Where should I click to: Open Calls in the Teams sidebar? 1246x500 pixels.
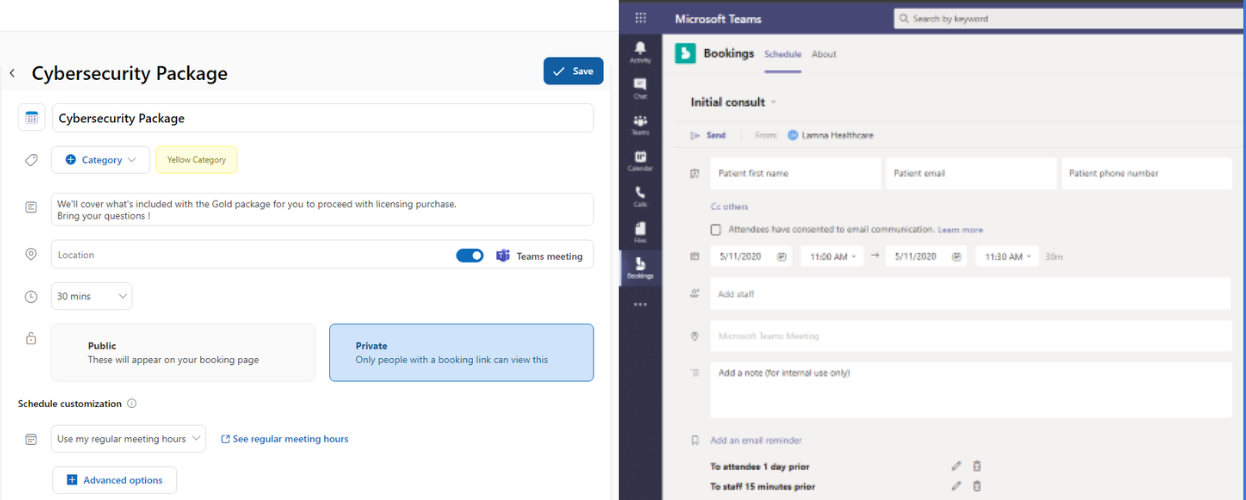(640, 196)
